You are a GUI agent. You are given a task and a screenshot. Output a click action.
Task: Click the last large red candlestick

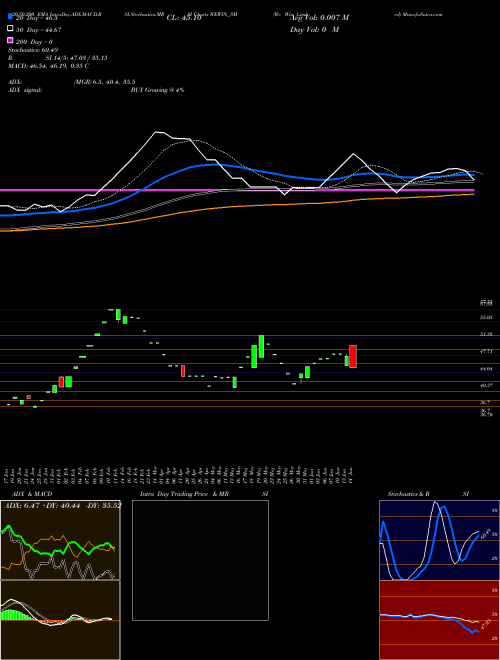pyautogui.click(x=353, y=357)
